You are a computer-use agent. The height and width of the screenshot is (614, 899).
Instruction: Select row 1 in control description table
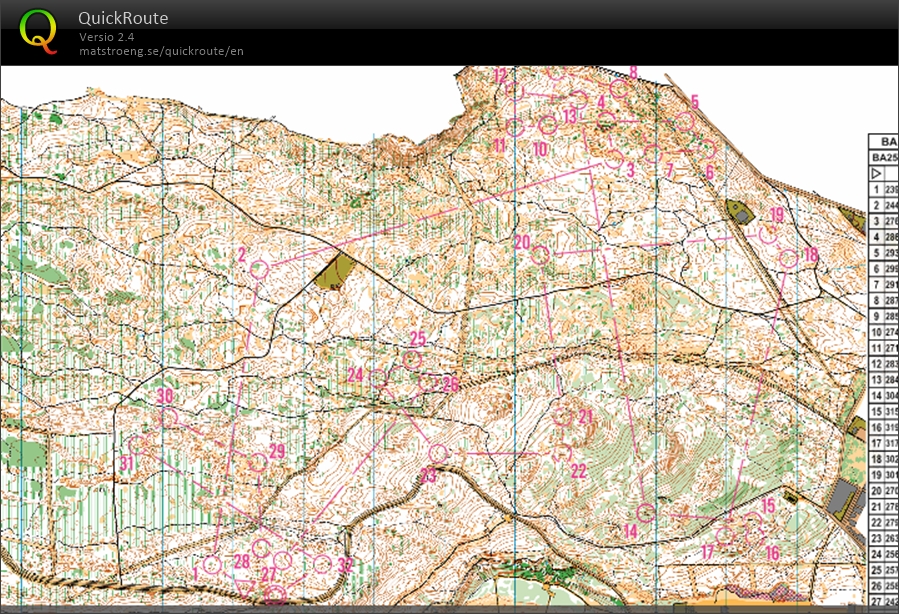[882, 189]
